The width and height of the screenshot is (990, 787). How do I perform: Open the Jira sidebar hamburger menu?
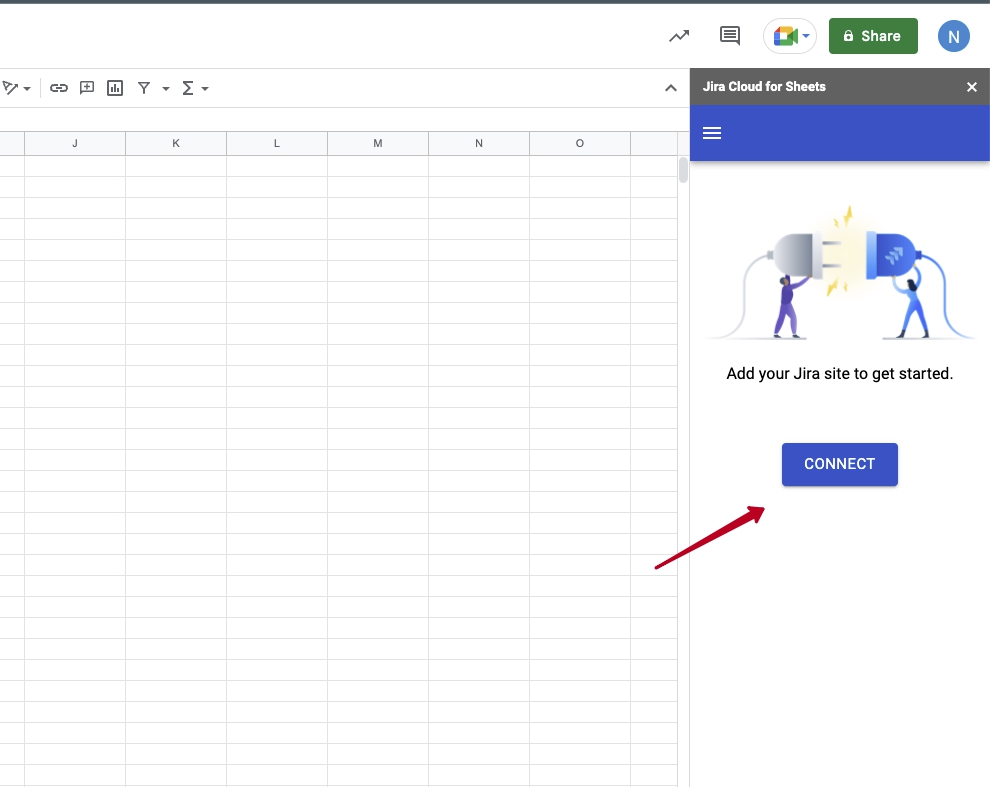point(712,133)
